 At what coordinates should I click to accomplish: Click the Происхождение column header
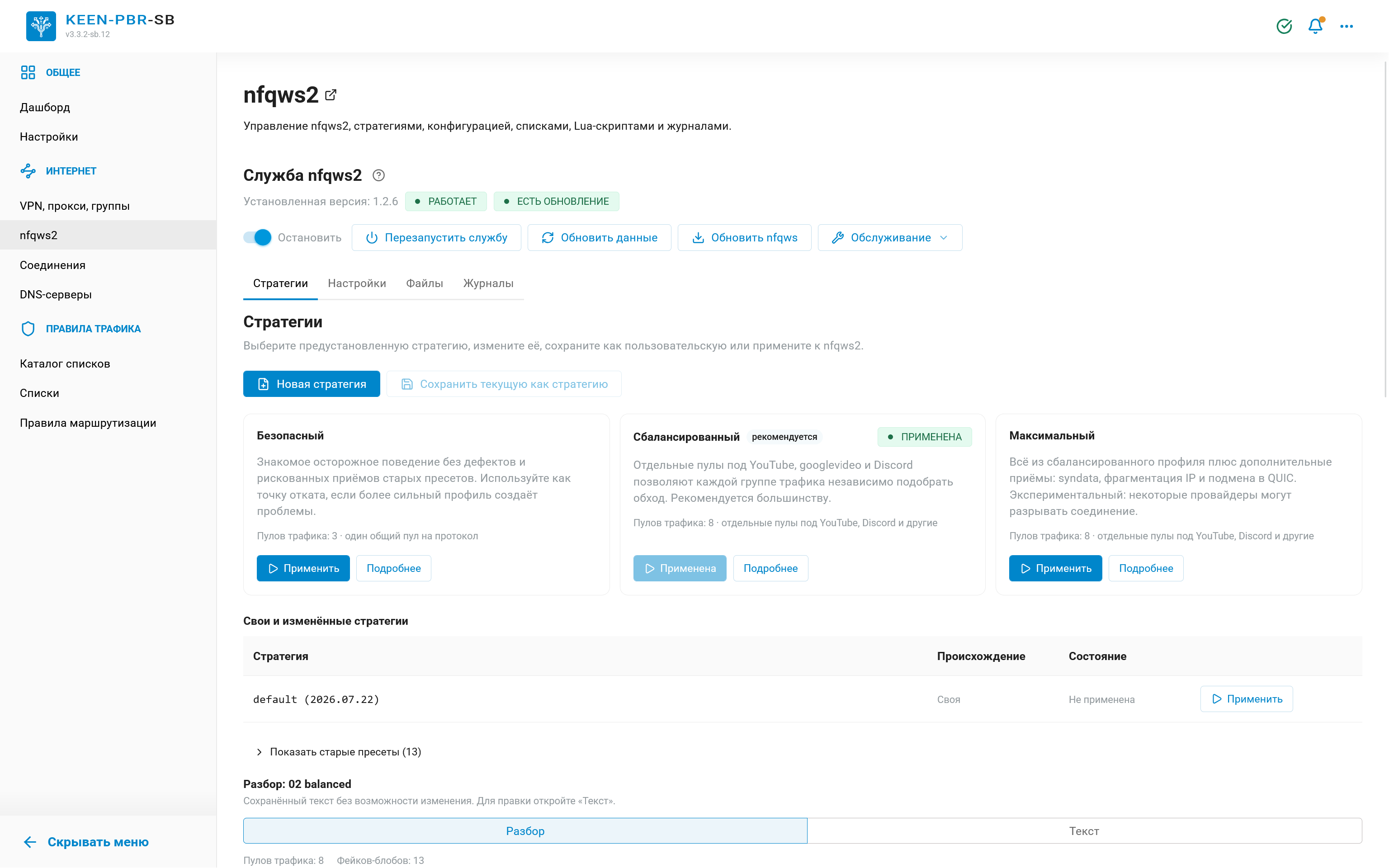tap(981, 656)
